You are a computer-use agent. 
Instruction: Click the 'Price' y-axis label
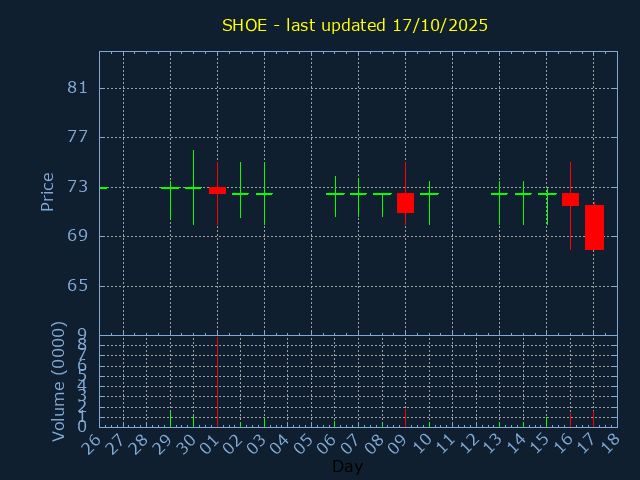pyautogui.click(x=47, y=191)
